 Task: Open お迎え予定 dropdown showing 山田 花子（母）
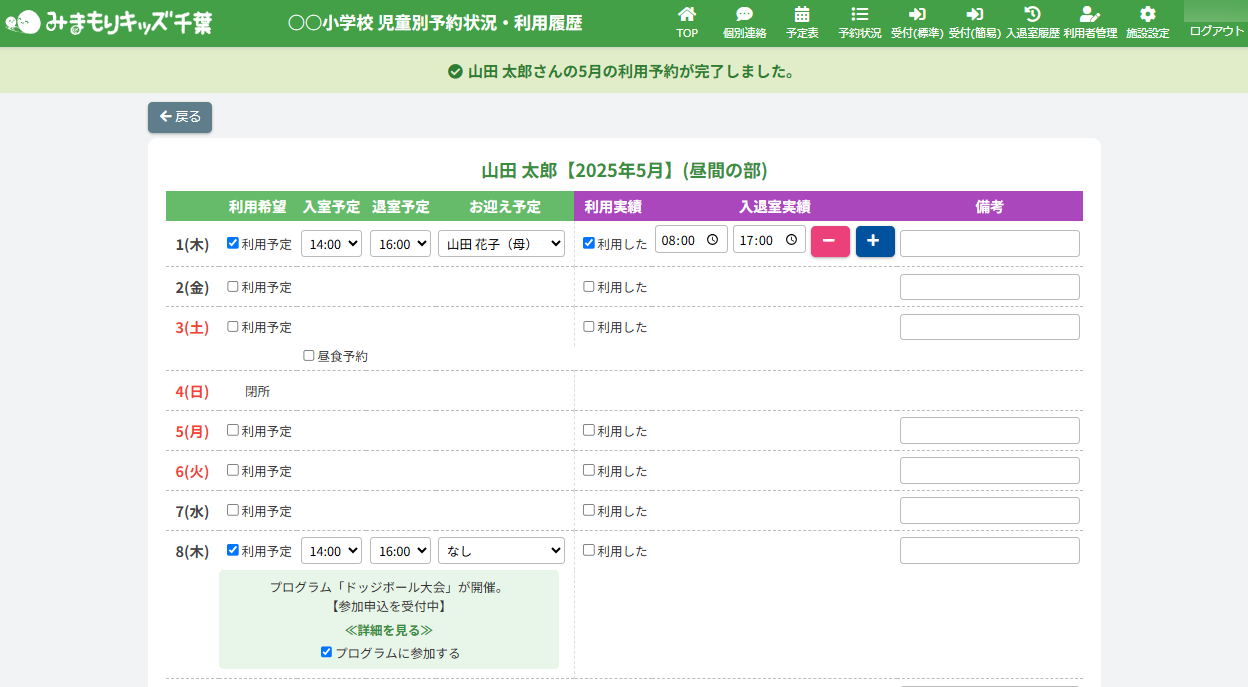coord(501,244)
